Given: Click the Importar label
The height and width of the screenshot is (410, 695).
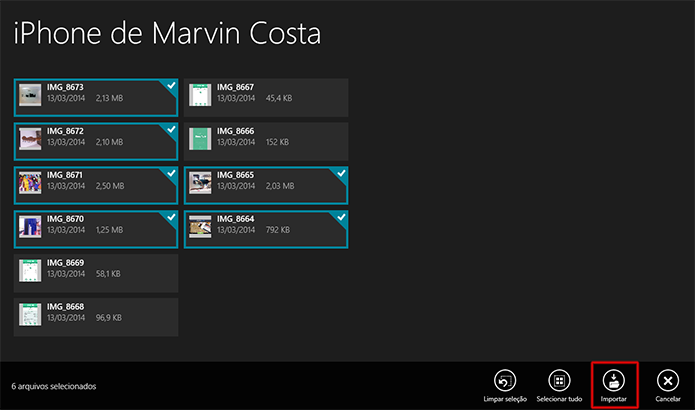Looking at the screenshot, I should 613,399.
